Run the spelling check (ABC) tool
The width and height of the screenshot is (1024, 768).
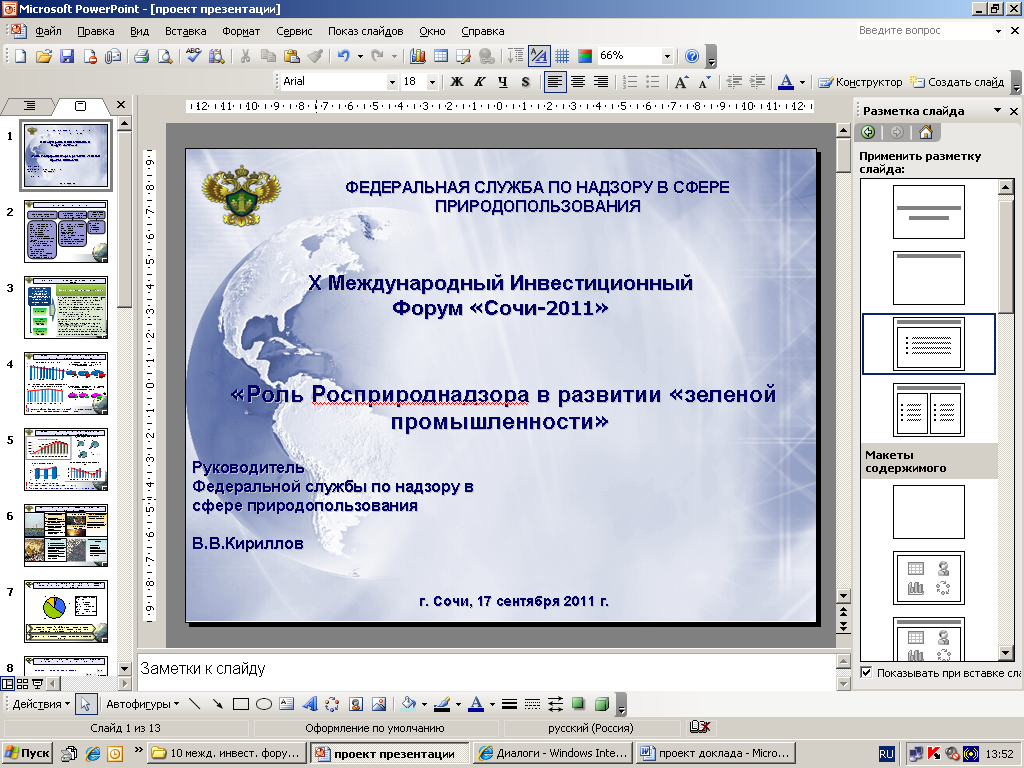193,56
